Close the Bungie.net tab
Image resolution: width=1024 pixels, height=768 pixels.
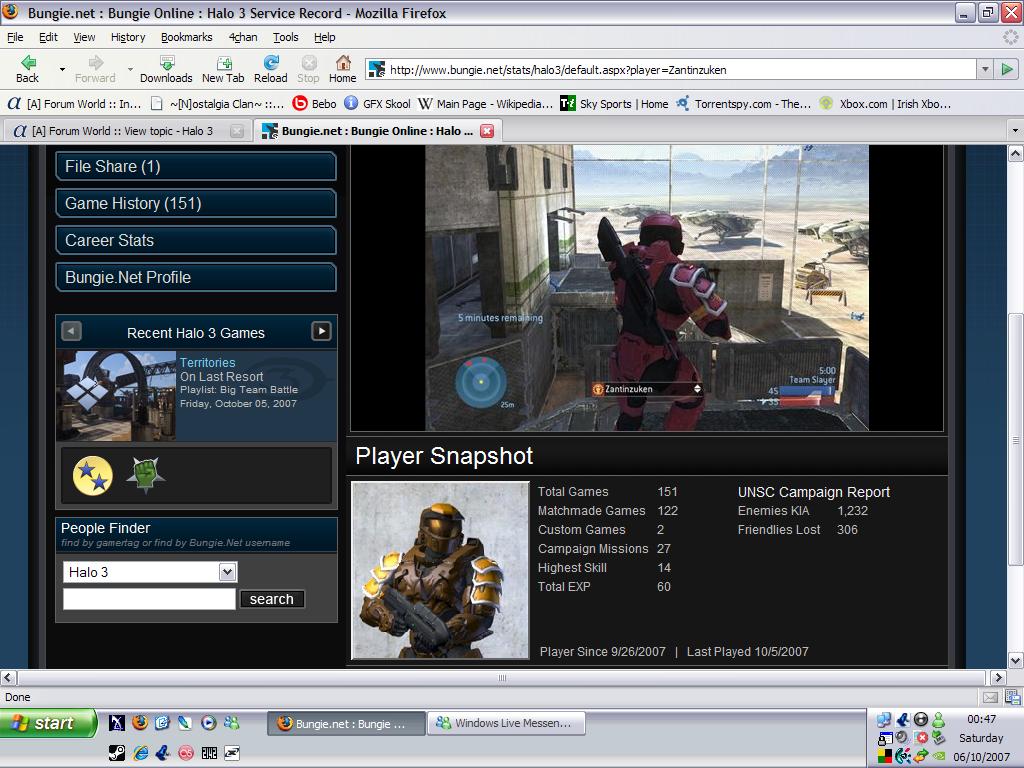487,131
